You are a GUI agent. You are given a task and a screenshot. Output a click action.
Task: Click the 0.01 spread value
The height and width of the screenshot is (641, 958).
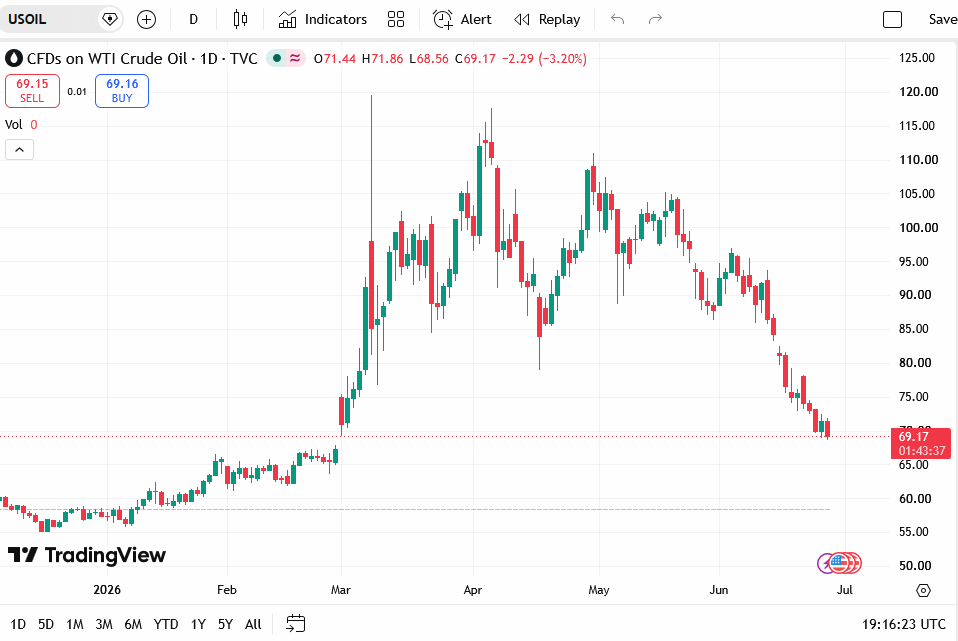pyautogui.click(x=77, y=92)
